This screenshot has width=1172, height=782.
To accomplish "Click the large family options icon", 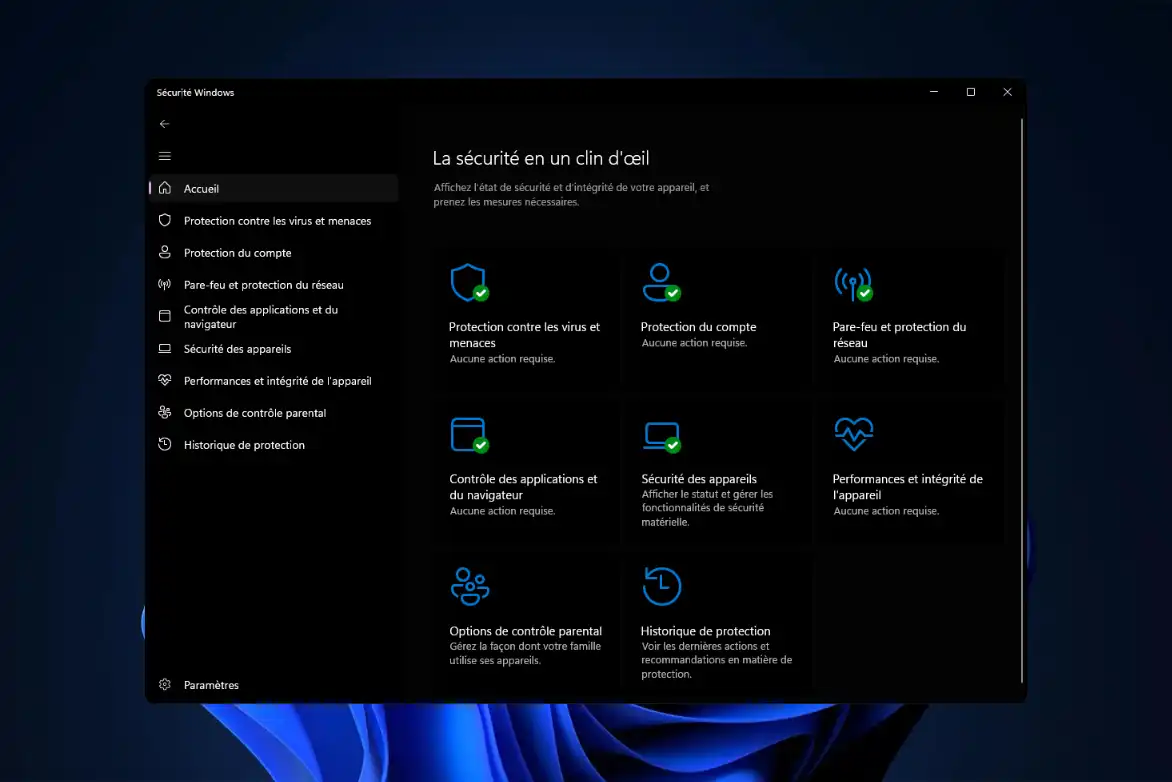I will coord(469,586).
